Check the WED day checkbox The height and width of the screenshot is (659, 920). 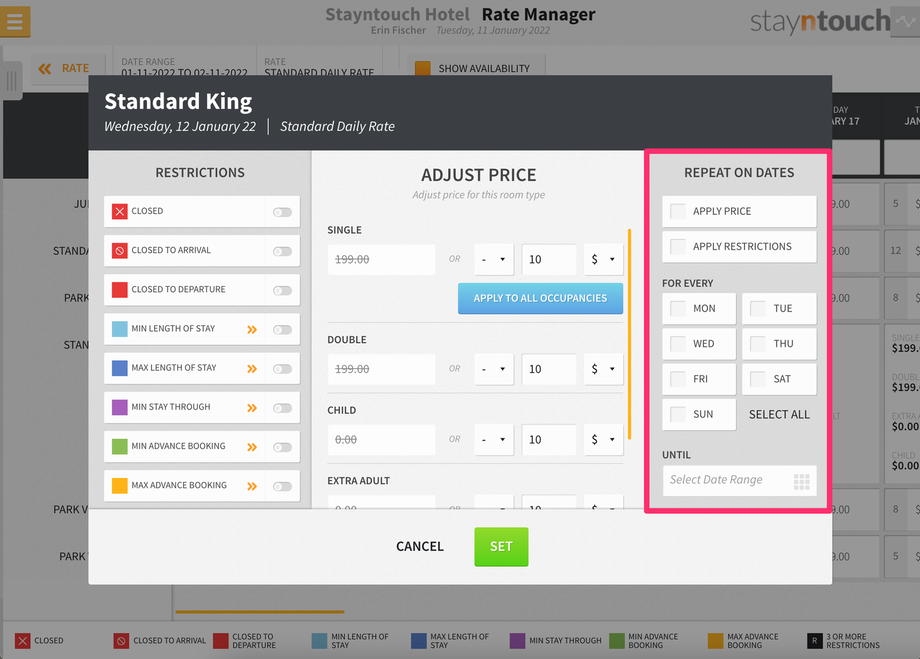pos(678,344)
